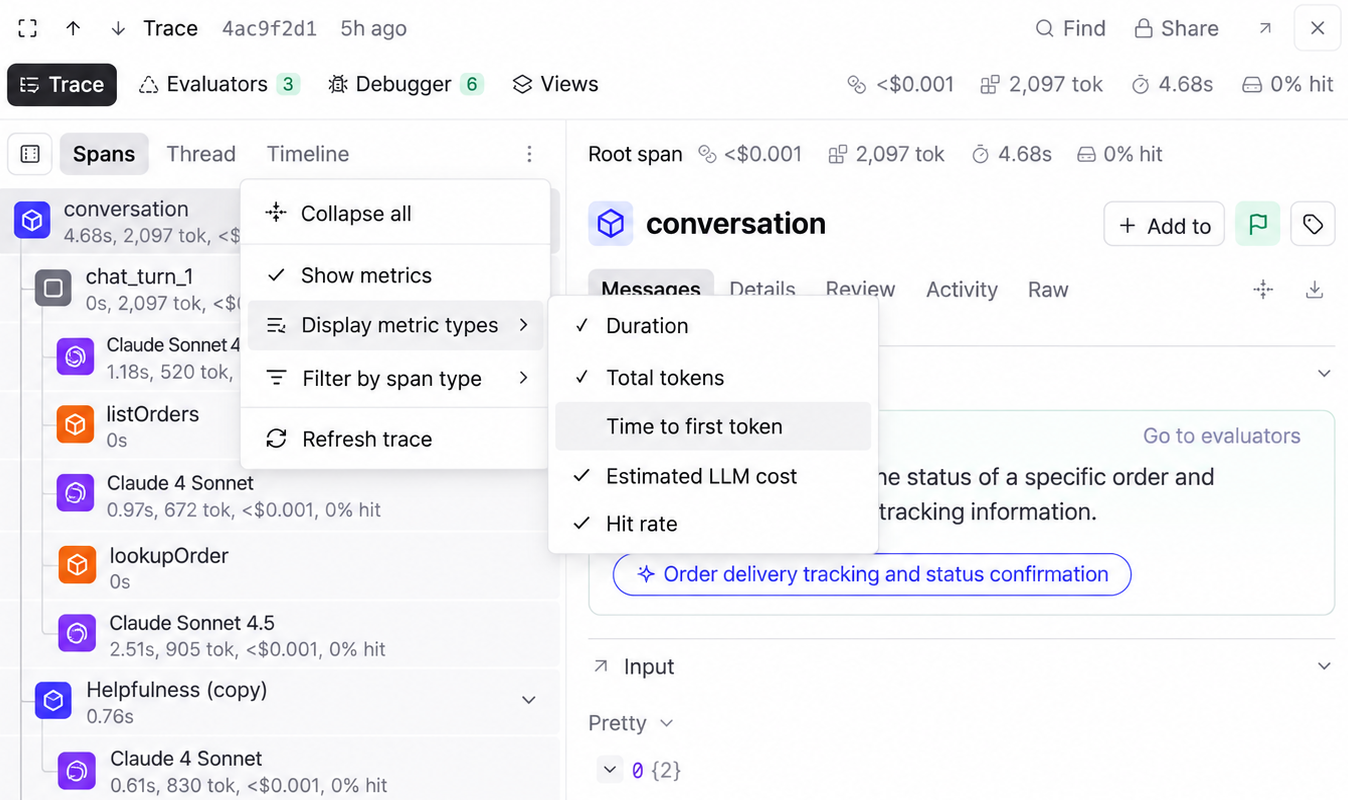Open Display metric types submenu
This screenshot has height=800, width=1348.
point(395,325)
